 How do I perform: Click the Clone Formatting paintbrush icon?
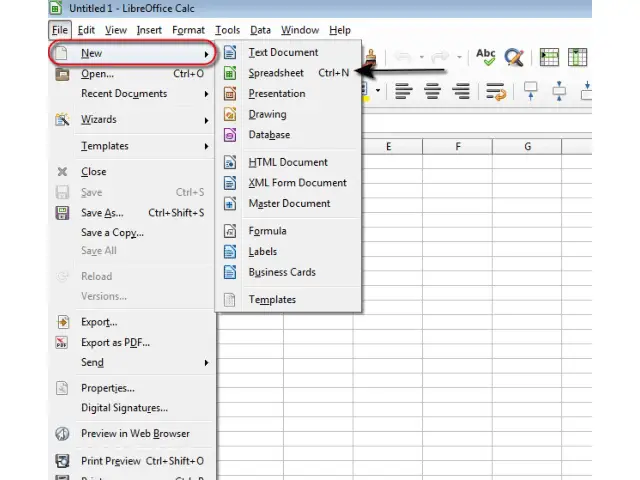pyautogui.click(x=371, y=57)
